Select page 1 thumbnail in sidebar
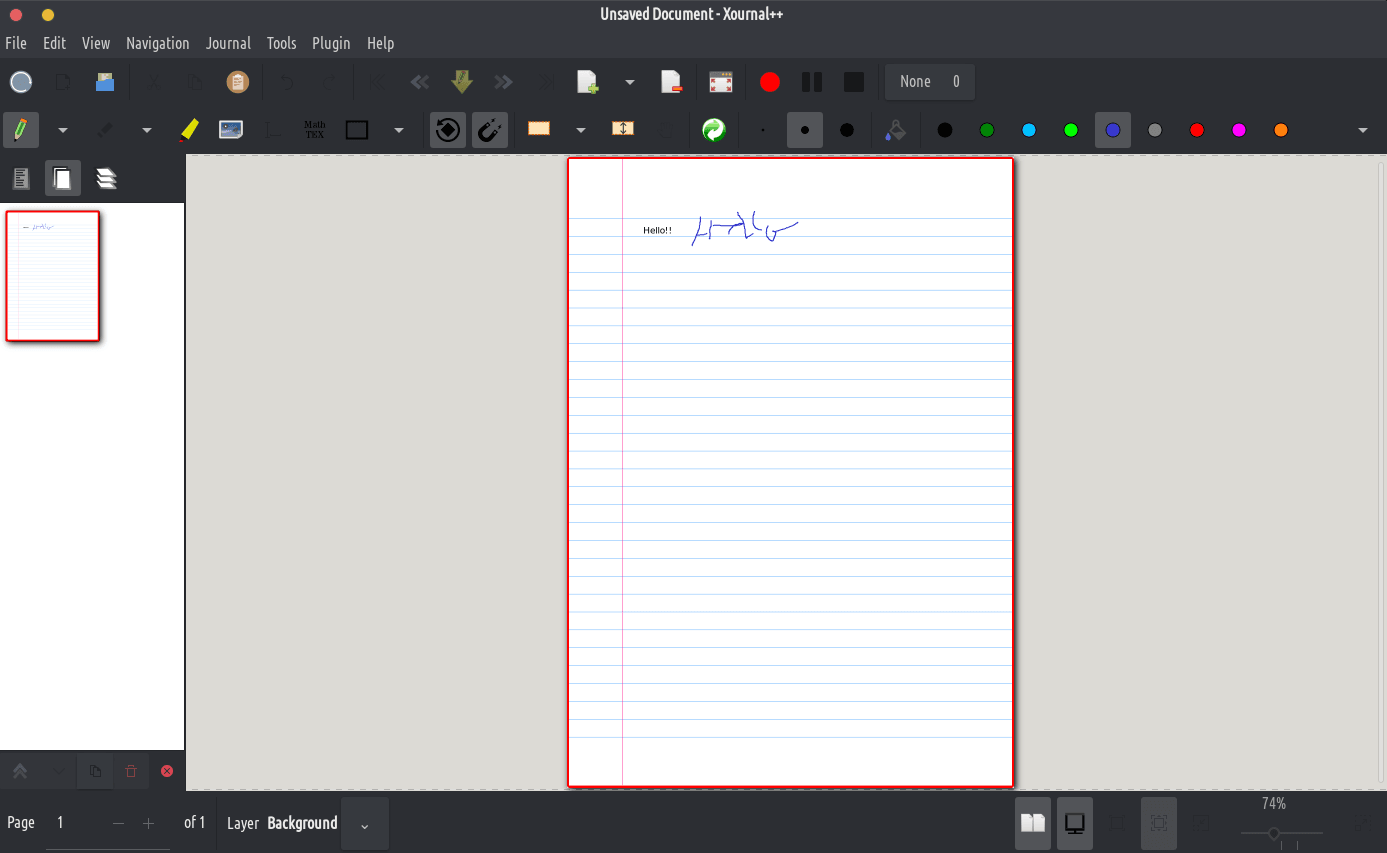This screenshot has height=853, width=1387. tap(53, 275)
